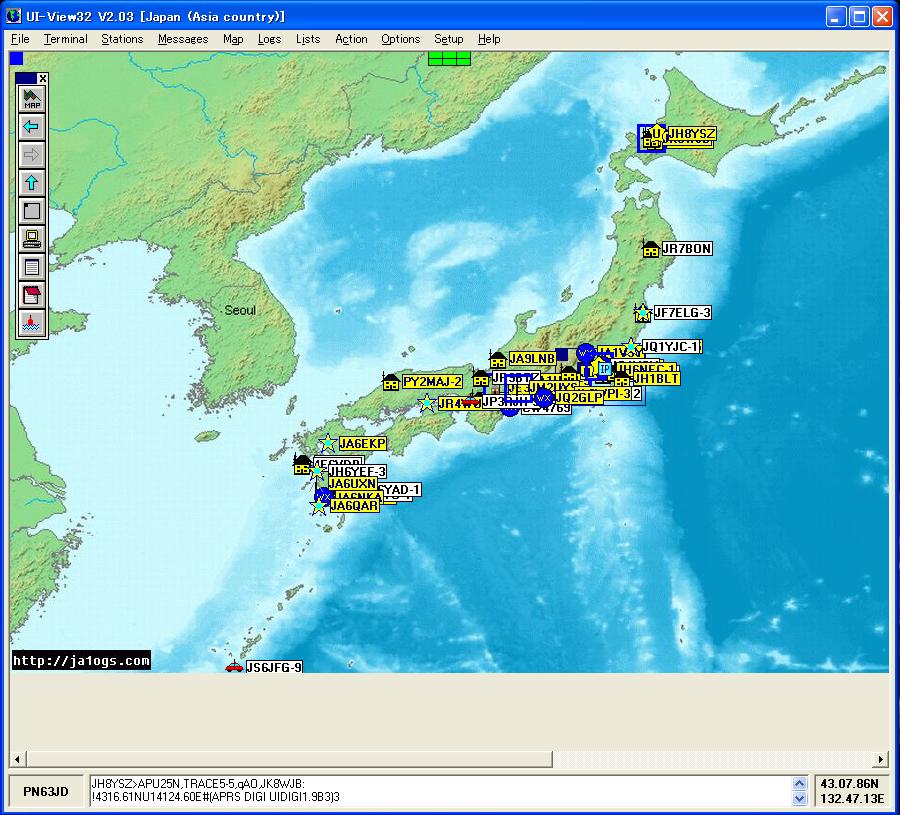This screenshot has width=900, height=815.
Task: Close the floating toolbar with X
Action: tap(43, 78)
